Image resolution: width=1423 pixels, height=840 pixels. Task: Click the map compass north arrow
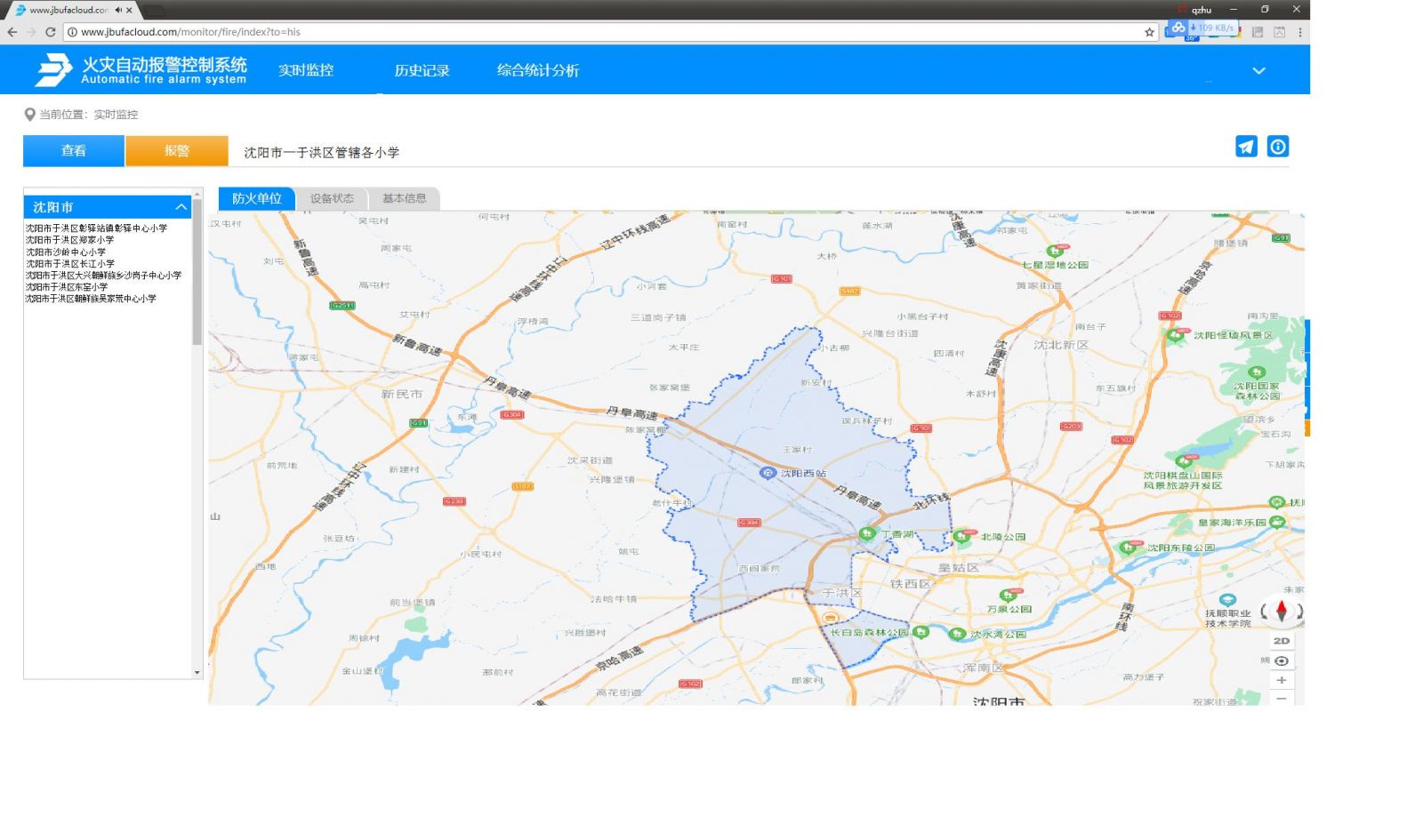(1281, 611)
